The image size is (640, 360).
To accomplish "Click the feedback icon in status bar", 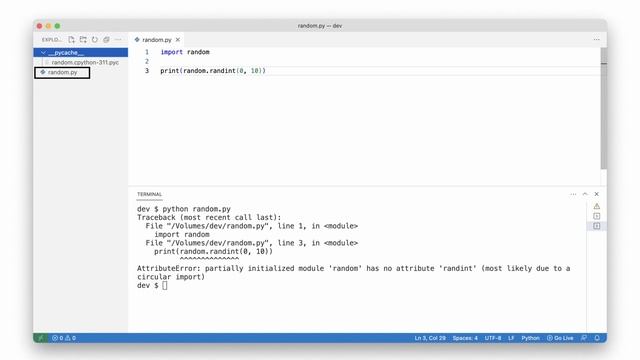I will (x=584, y=338).
